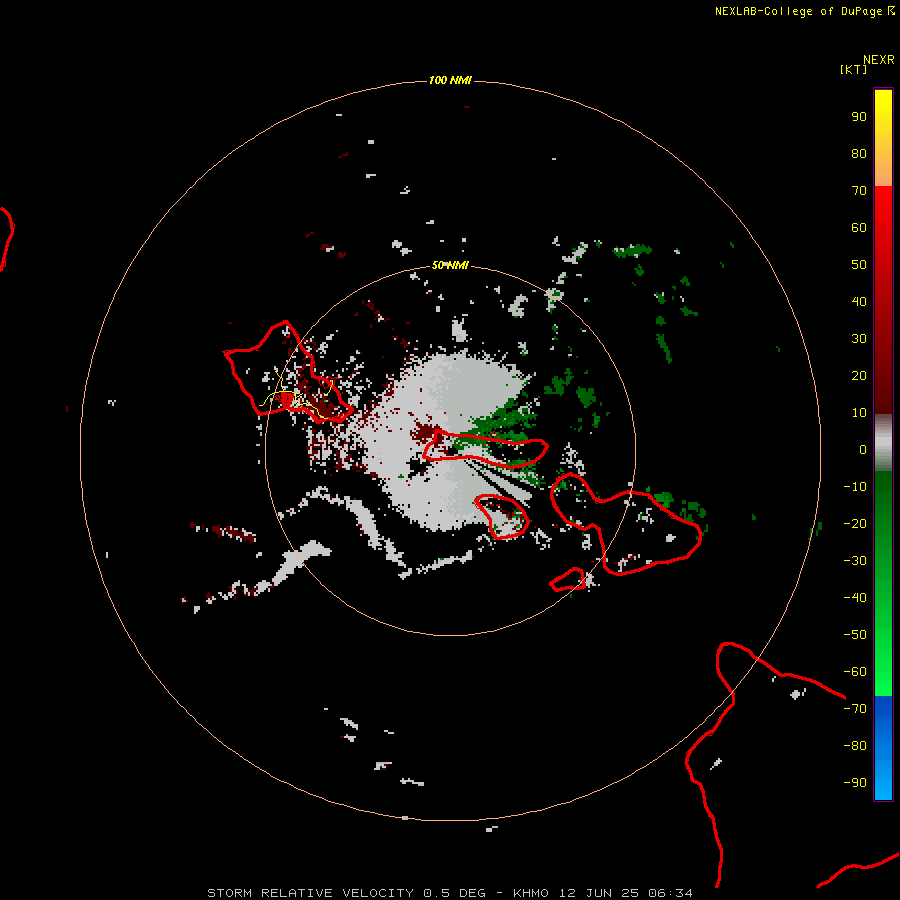The height and width of the screenshot is (900, 900).
Task: Click the 0.5 DEG elevation text in caption
Action: (x=454, y=893)
